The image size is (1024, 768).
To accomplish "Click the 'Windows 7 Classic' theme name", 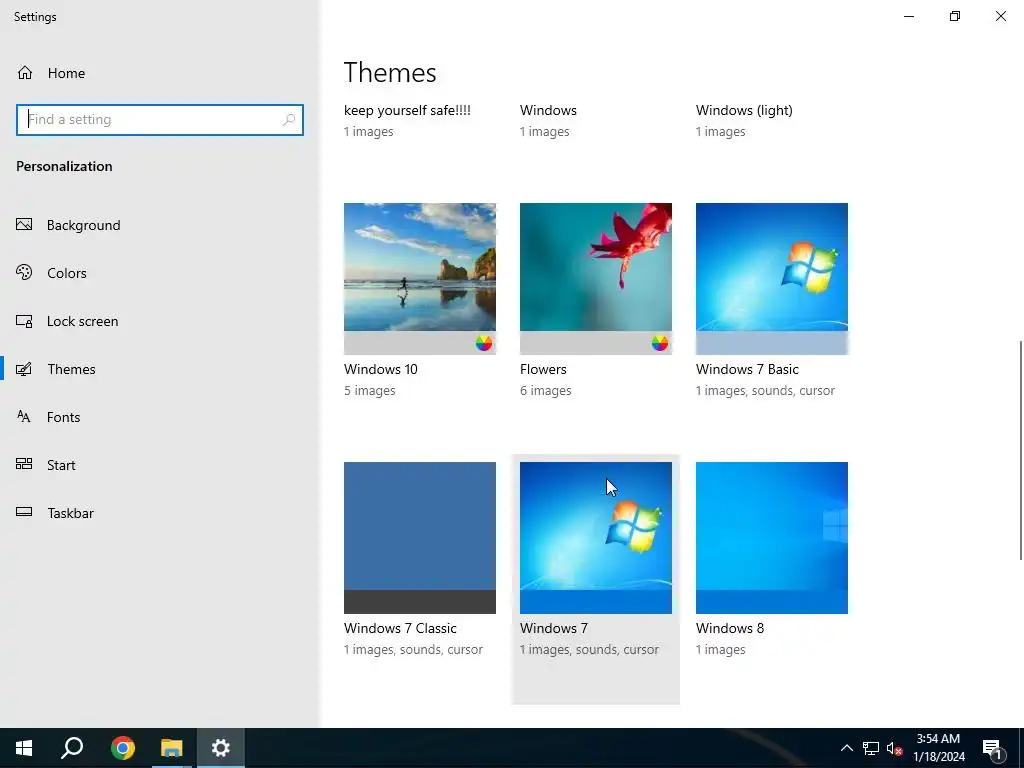I will [400, 628].
